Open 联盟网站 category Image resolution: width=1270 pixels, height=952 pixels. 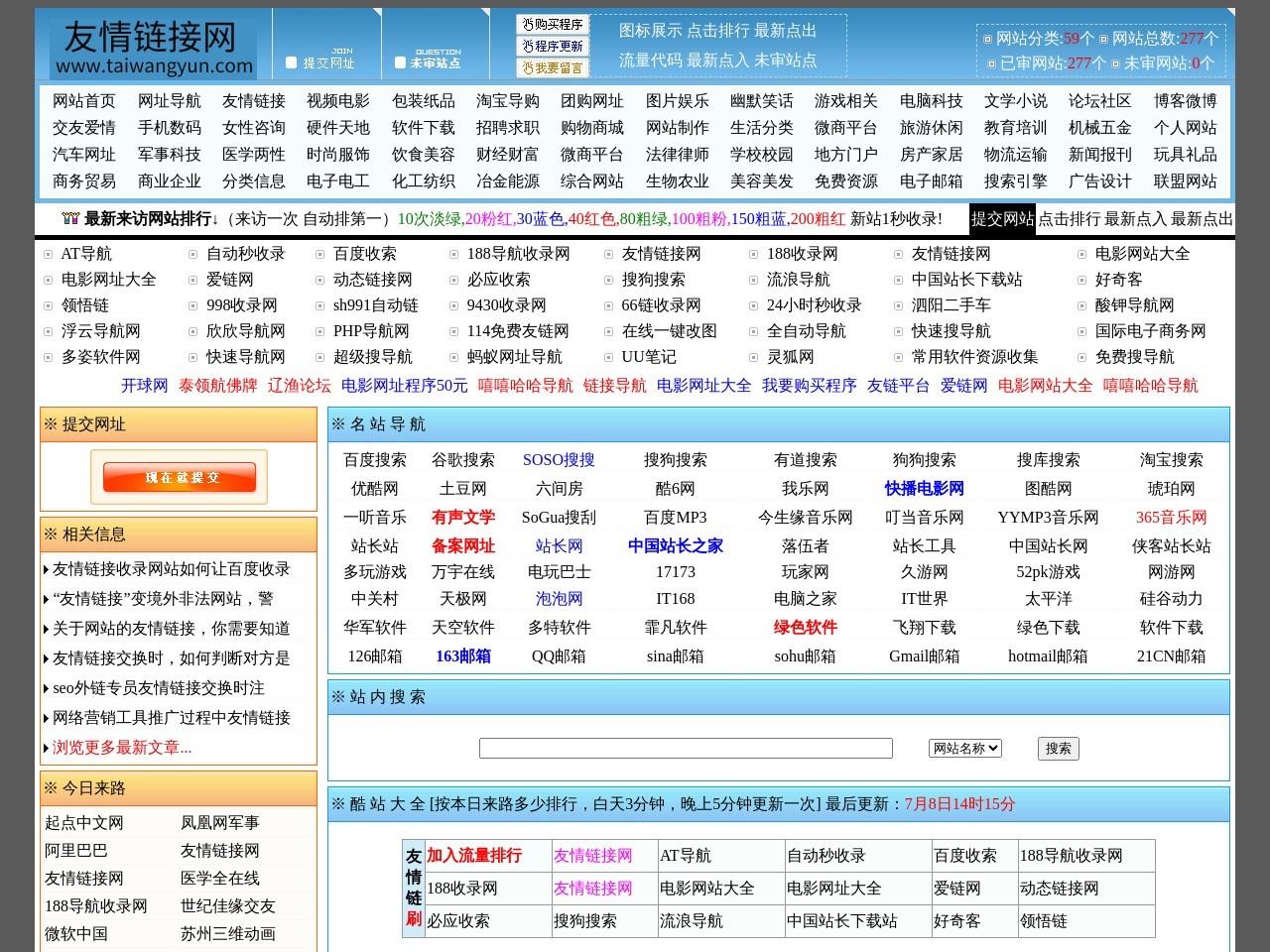point(1186,181)
